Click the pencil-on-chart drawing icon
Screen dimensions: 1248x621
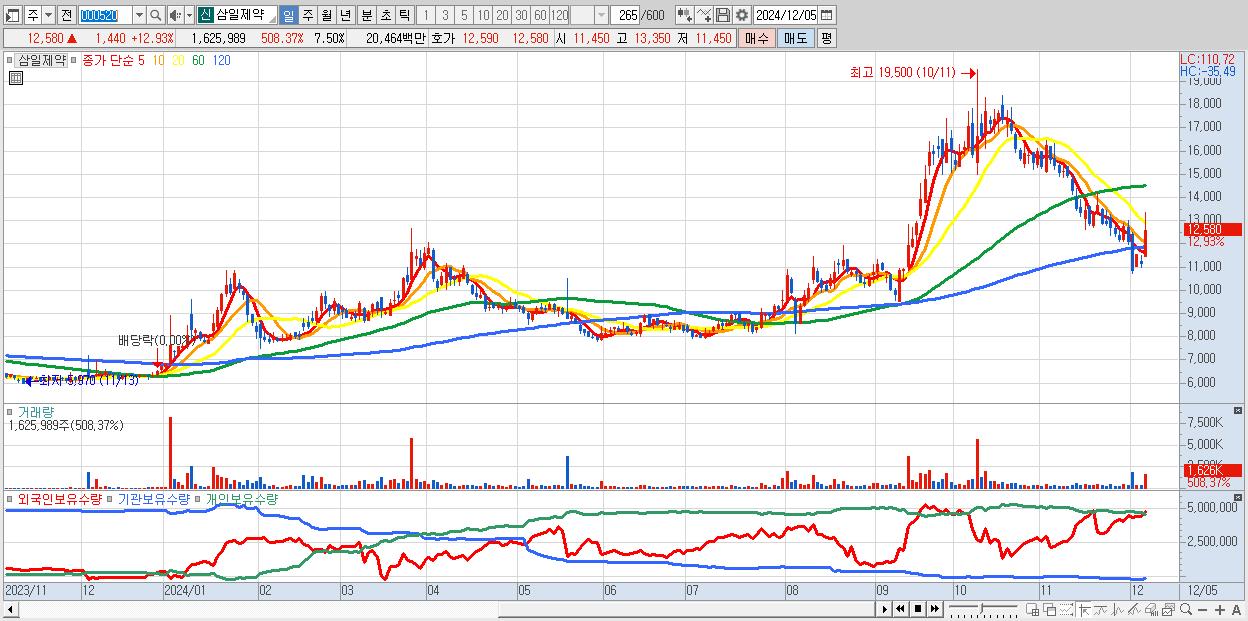tap(1134, 609)
